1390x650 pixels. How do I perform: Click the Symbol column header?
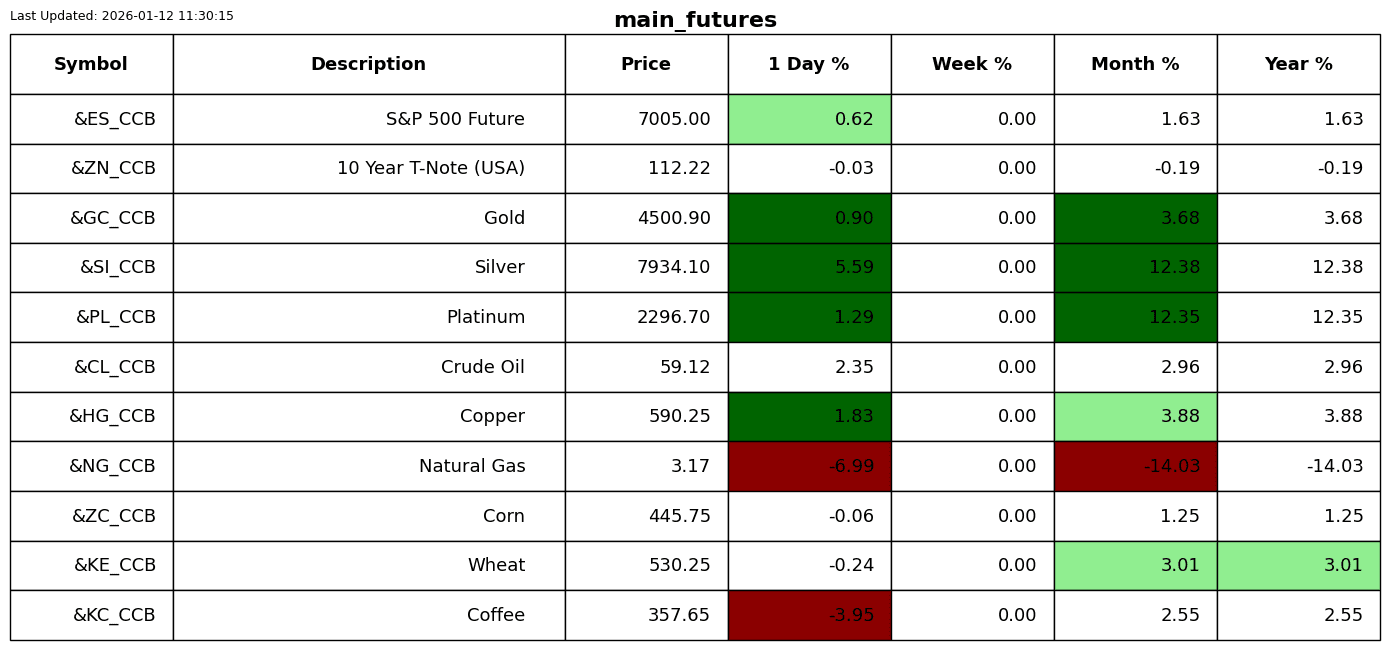point(91,65)
